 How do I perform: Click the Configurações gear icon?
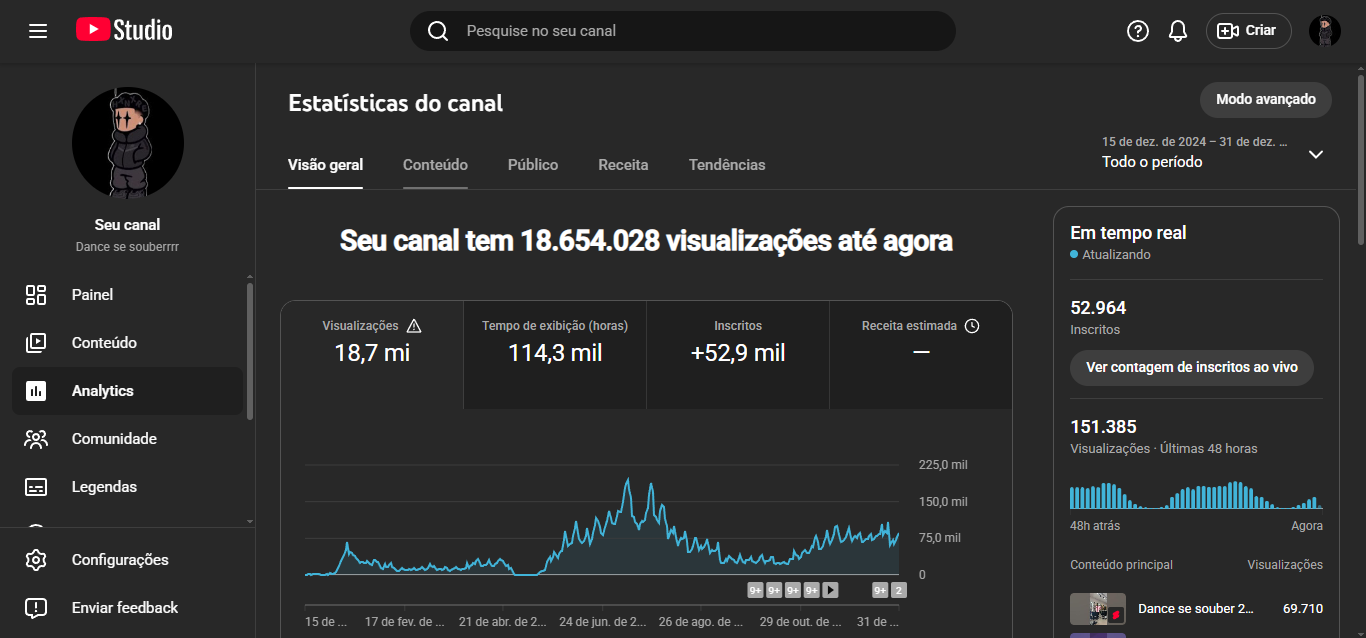pyautogui.click(x=36, y=560)
